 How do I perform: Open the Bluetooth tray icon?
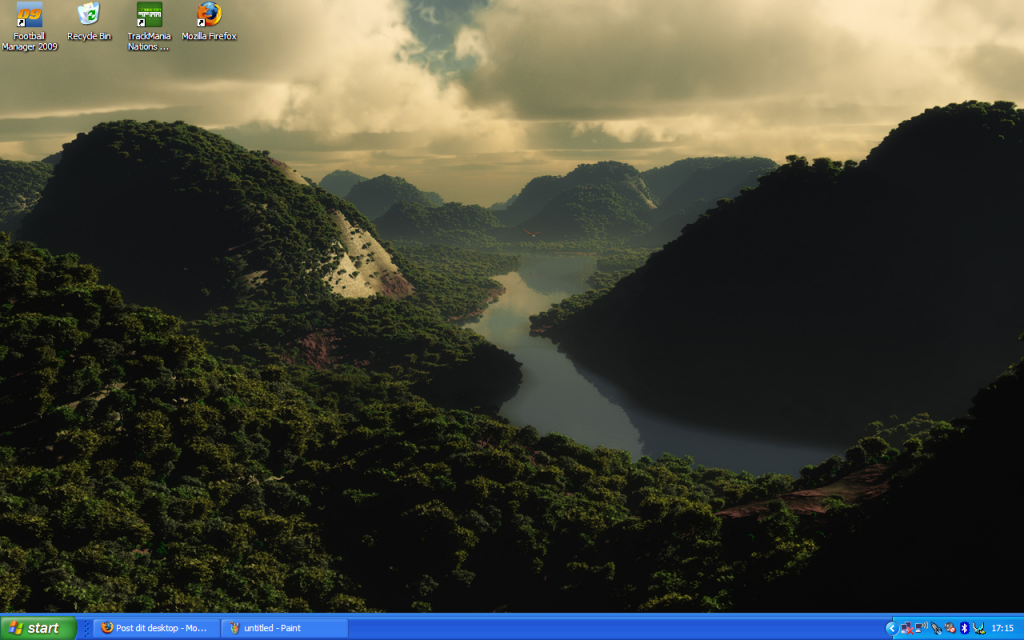click(964, 628)
